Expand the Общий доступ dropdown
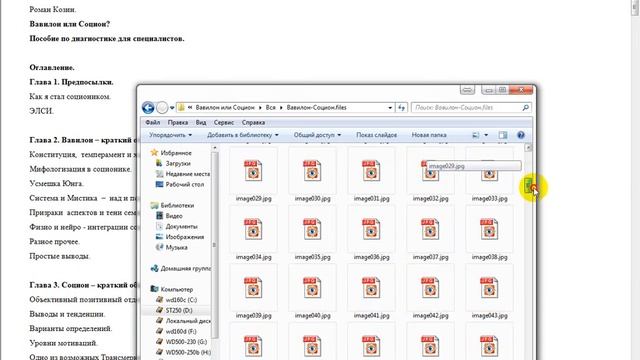The image size is (640, 360). point(317,135)
